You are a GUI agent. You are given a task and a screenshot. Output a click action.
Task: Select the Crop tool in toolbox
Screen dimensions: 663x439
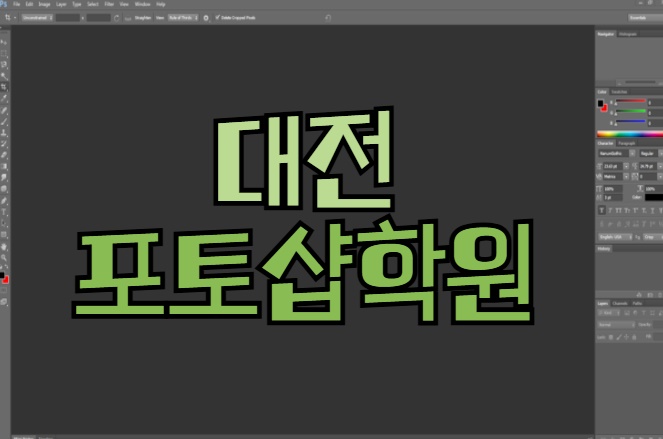pos(4,87)
